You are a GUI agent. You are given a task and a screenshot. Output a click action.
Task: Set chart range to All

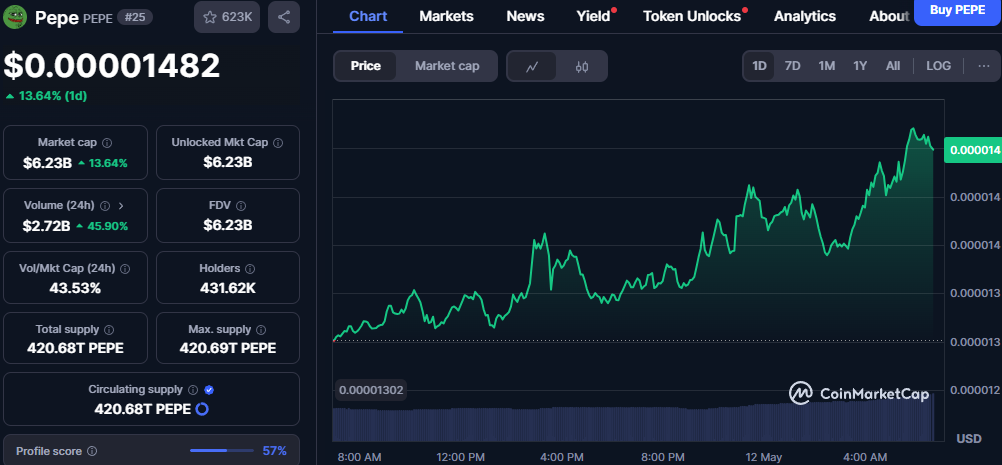pos(893,66)
